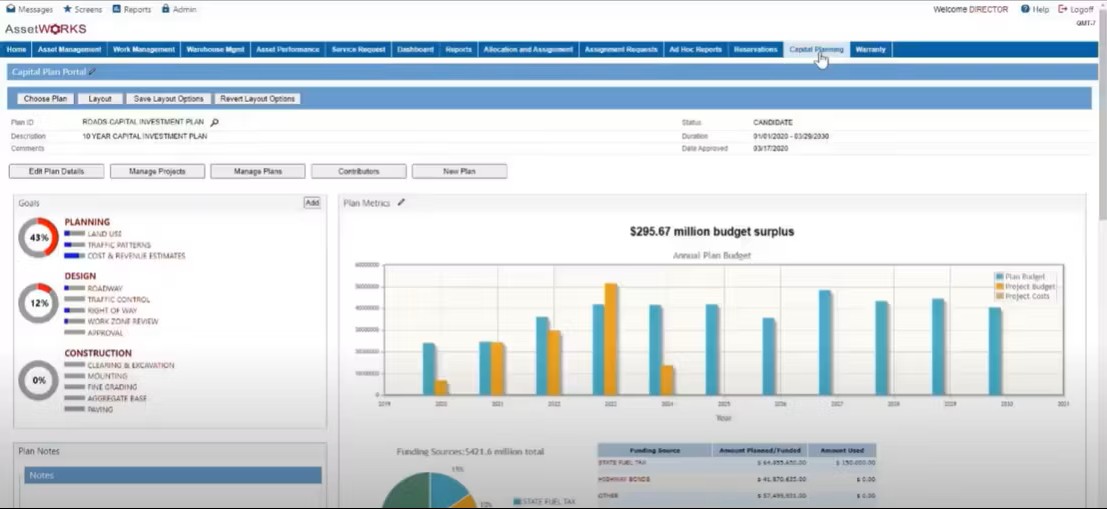
Task: Open Assignment Requests tab
Action: pos(621,49)
